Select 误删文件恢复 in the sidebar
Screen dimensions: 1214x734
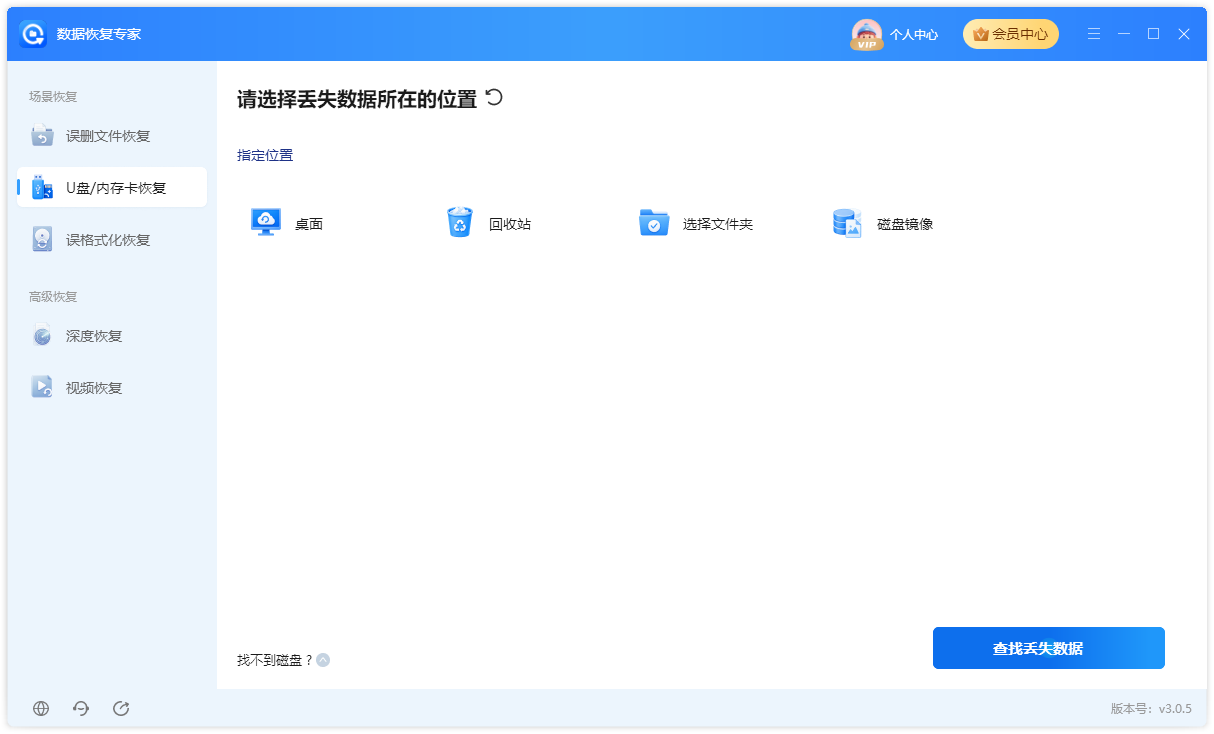point(112,136)
